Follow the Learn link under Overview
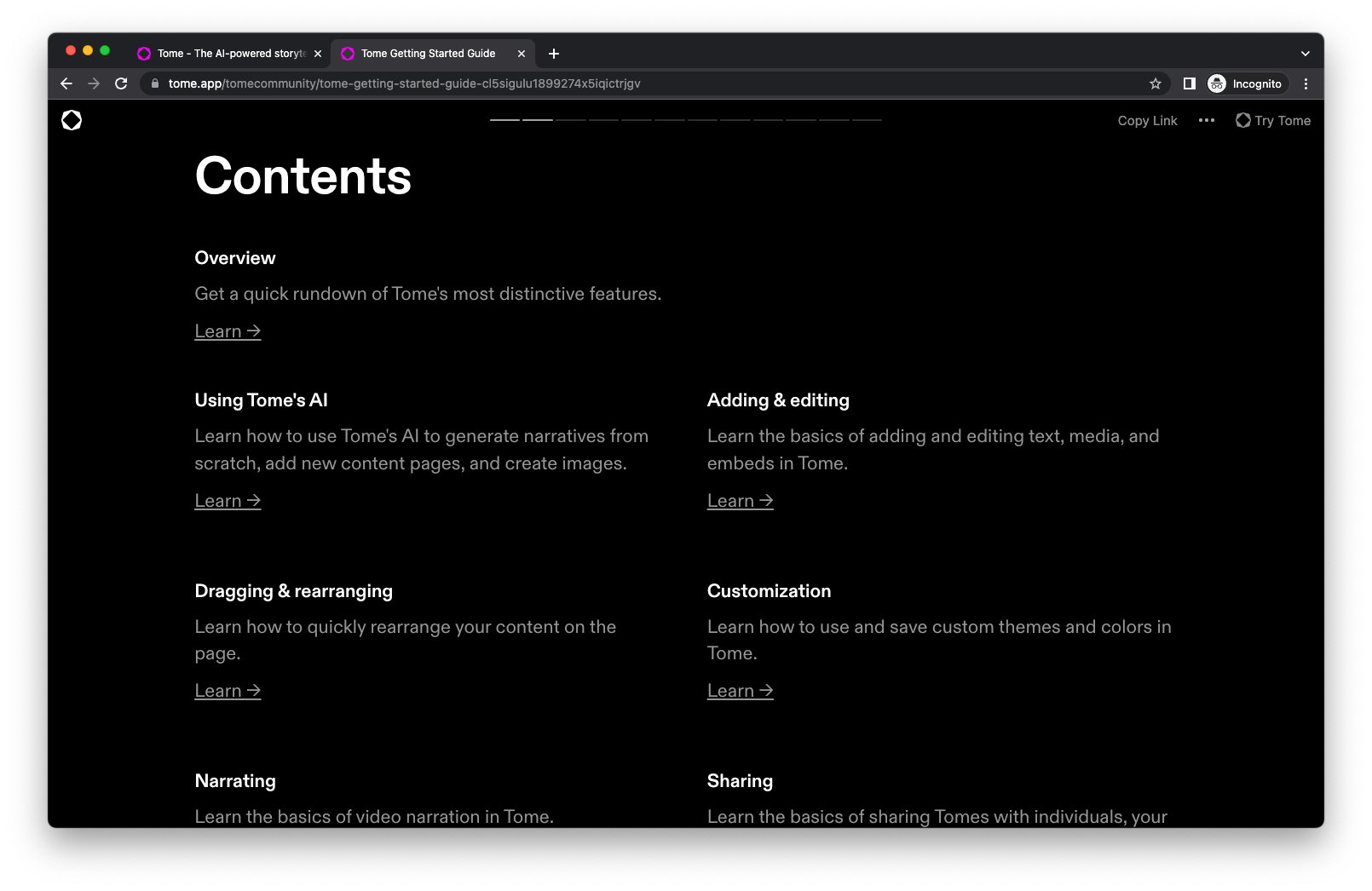Screen dimensions: 1372x891 [x=228, y=331]
